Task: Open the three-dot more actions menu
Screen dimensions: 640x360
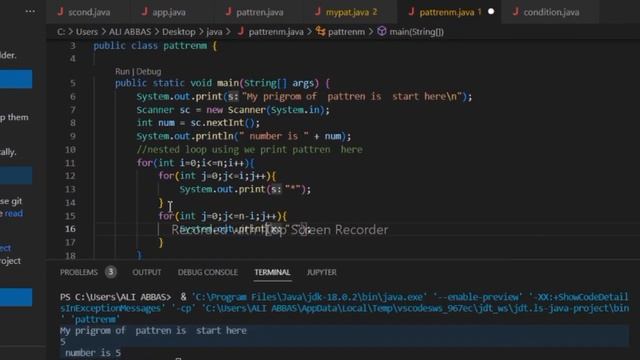Action: (30, 11)
